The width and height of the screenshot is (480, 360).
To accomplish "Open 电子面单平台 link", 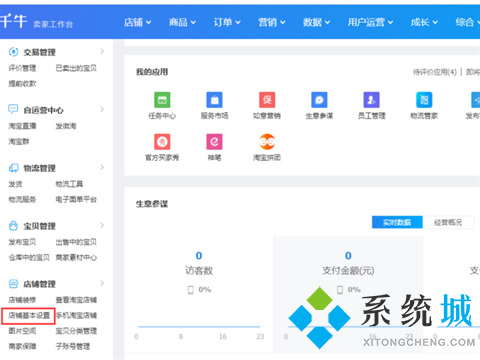I will pyautogui.click(x=76, y=200).
